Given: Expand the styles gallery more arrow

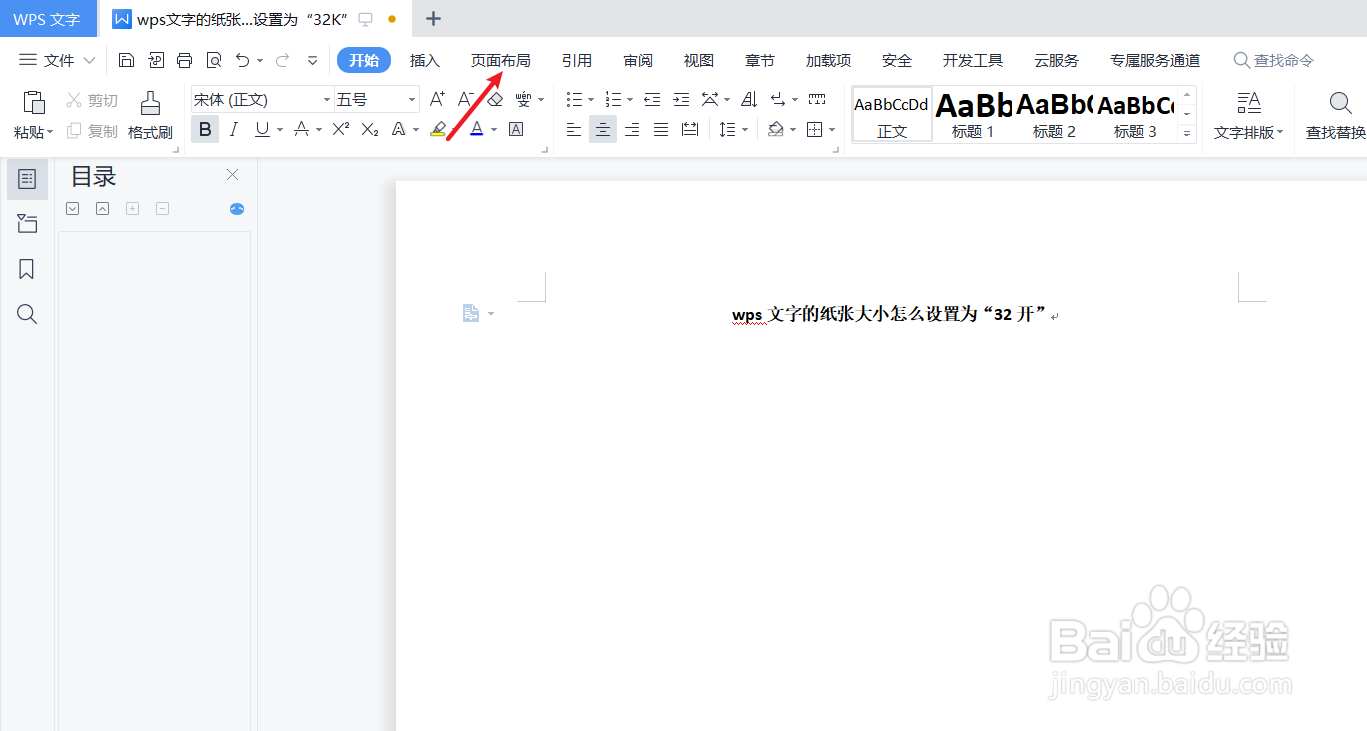Looking at the screenshot, I should pos(1188,132).
